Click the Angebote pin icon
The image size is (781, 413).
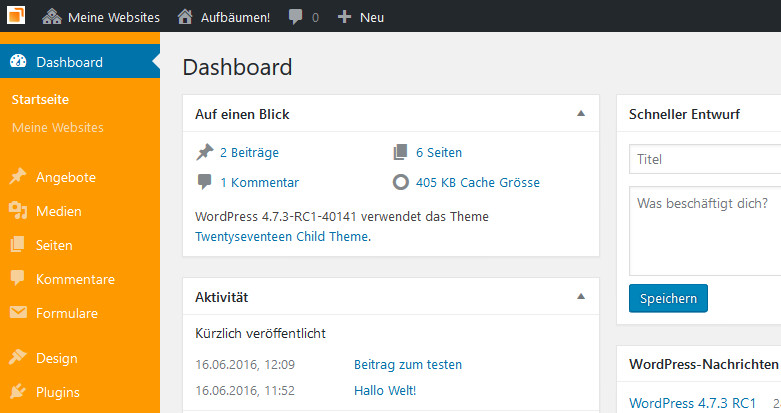click(18, 176)
